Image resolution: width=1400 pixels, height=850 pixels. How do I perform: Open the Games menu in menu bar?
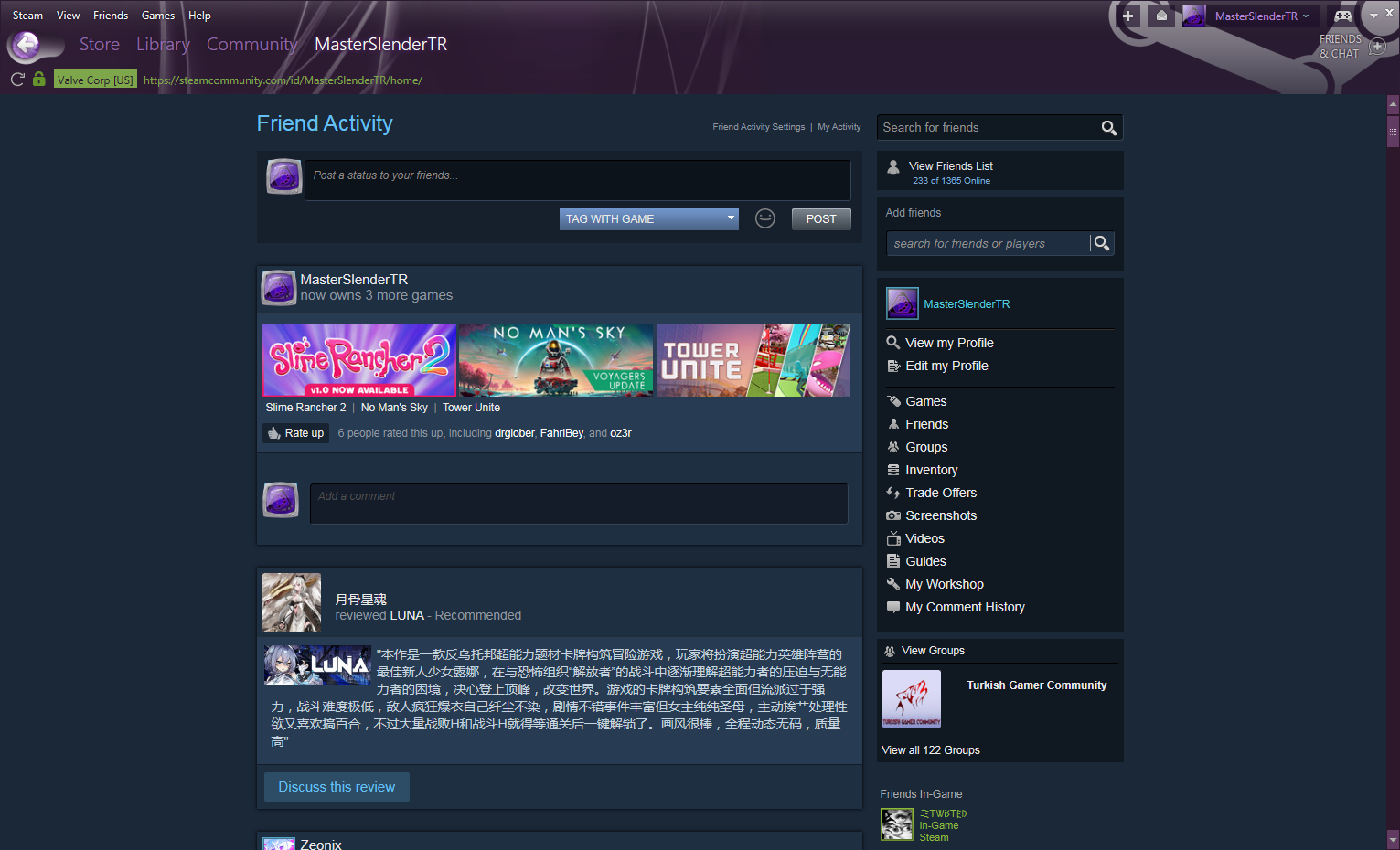pyautogui.click(x=158, y=16)
